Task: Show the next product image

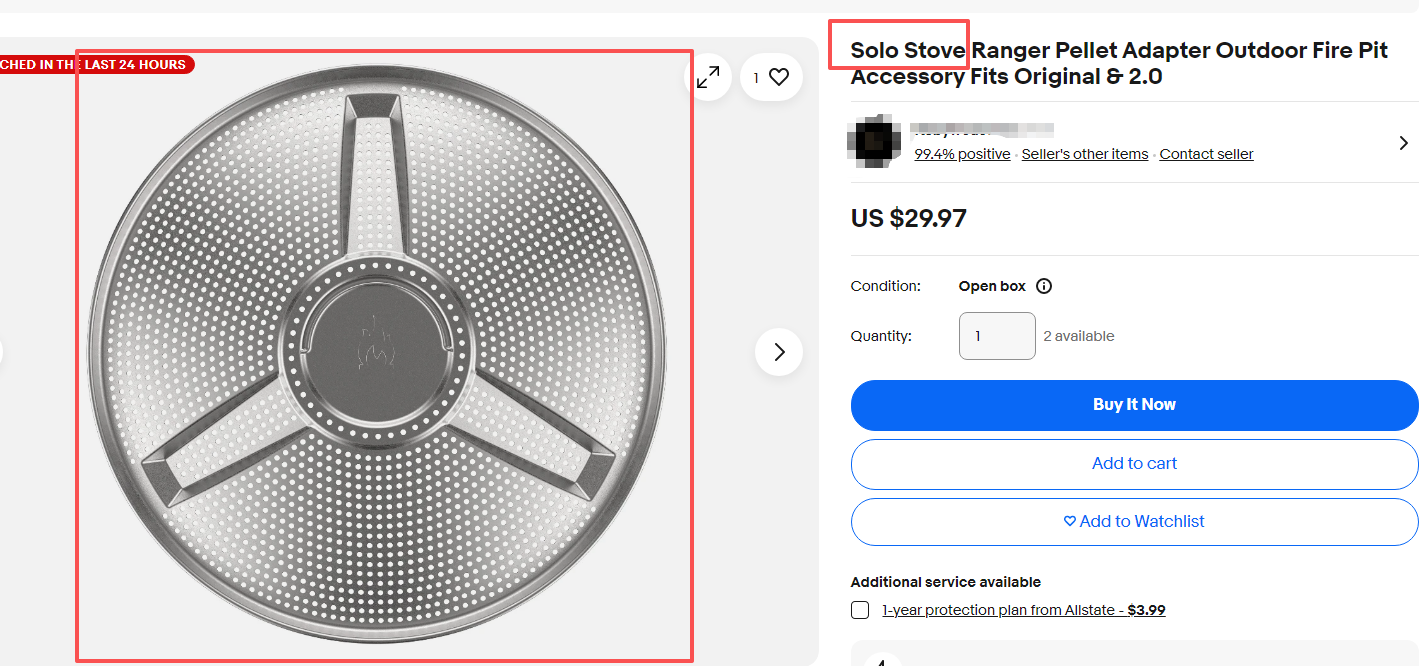Action: coord(779,352)
